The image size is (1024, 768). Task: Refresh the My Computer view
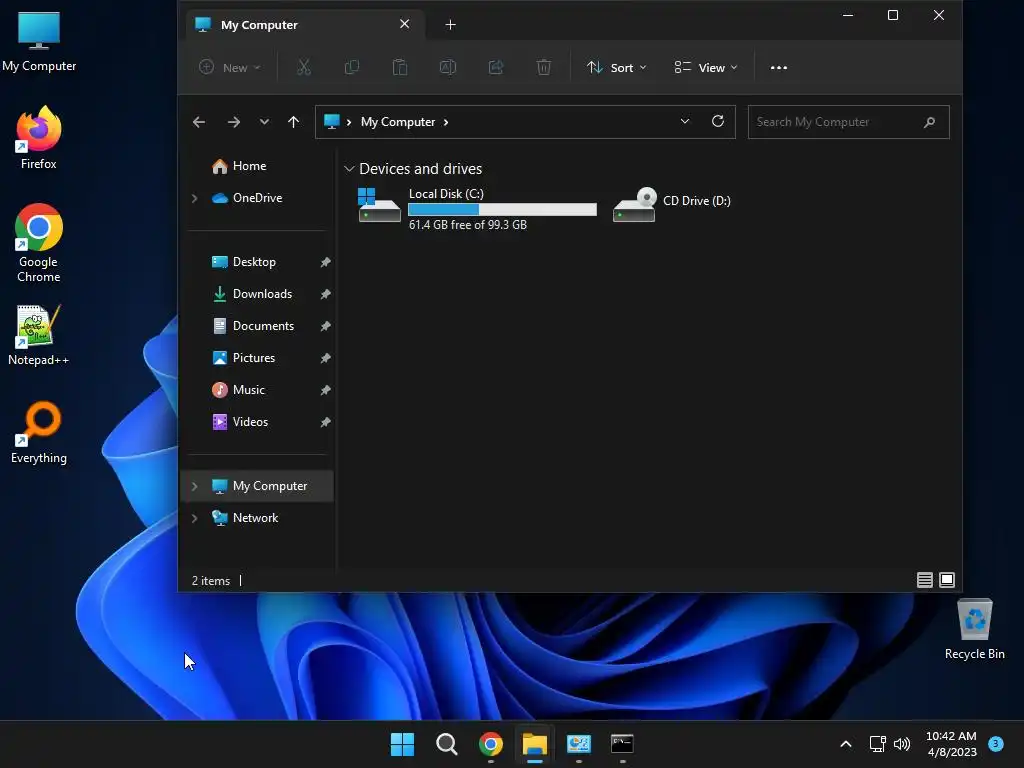(718, 121)
